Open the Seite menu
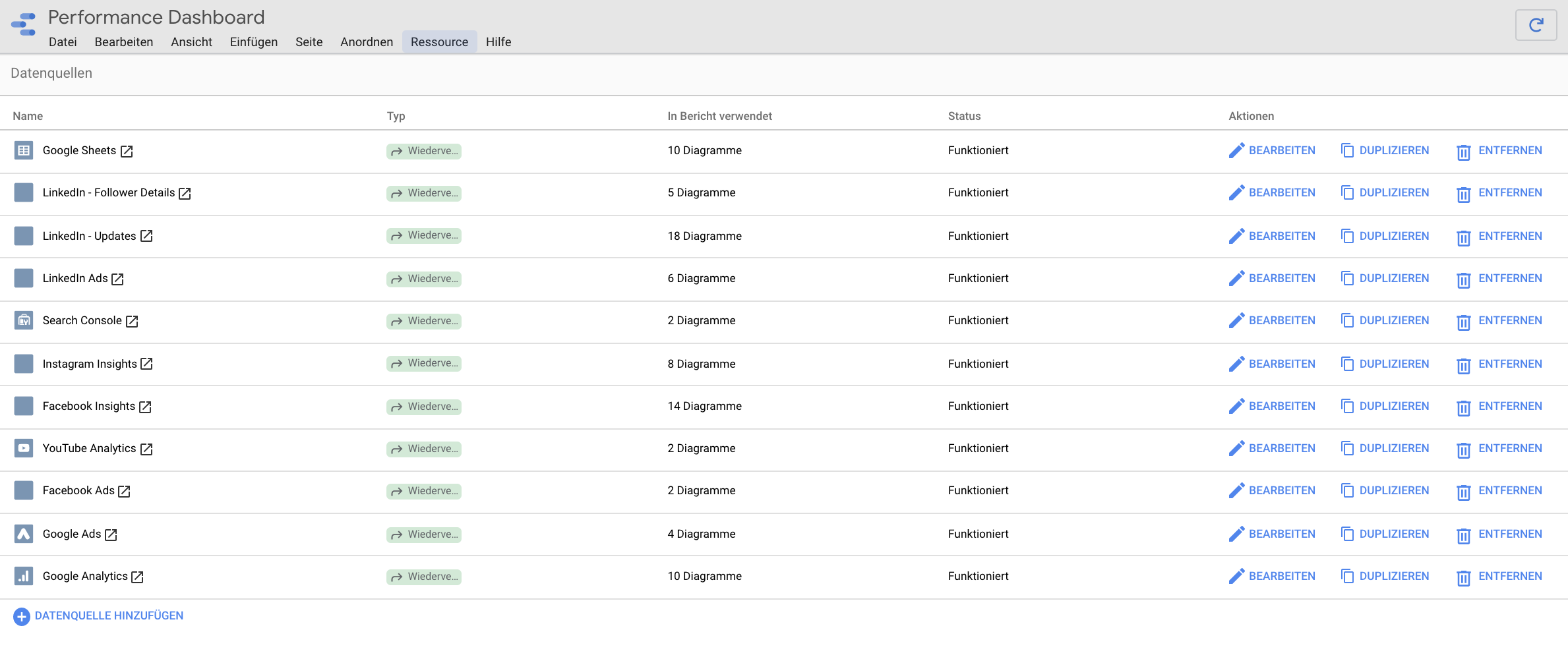 (x=309, y=42)
